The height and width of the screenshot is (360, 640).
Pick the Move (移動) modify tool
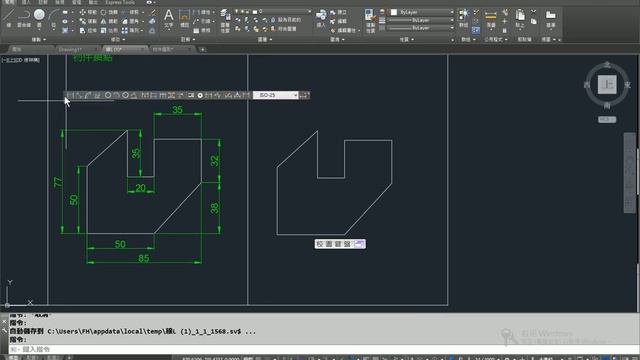(x=88, y=12)
